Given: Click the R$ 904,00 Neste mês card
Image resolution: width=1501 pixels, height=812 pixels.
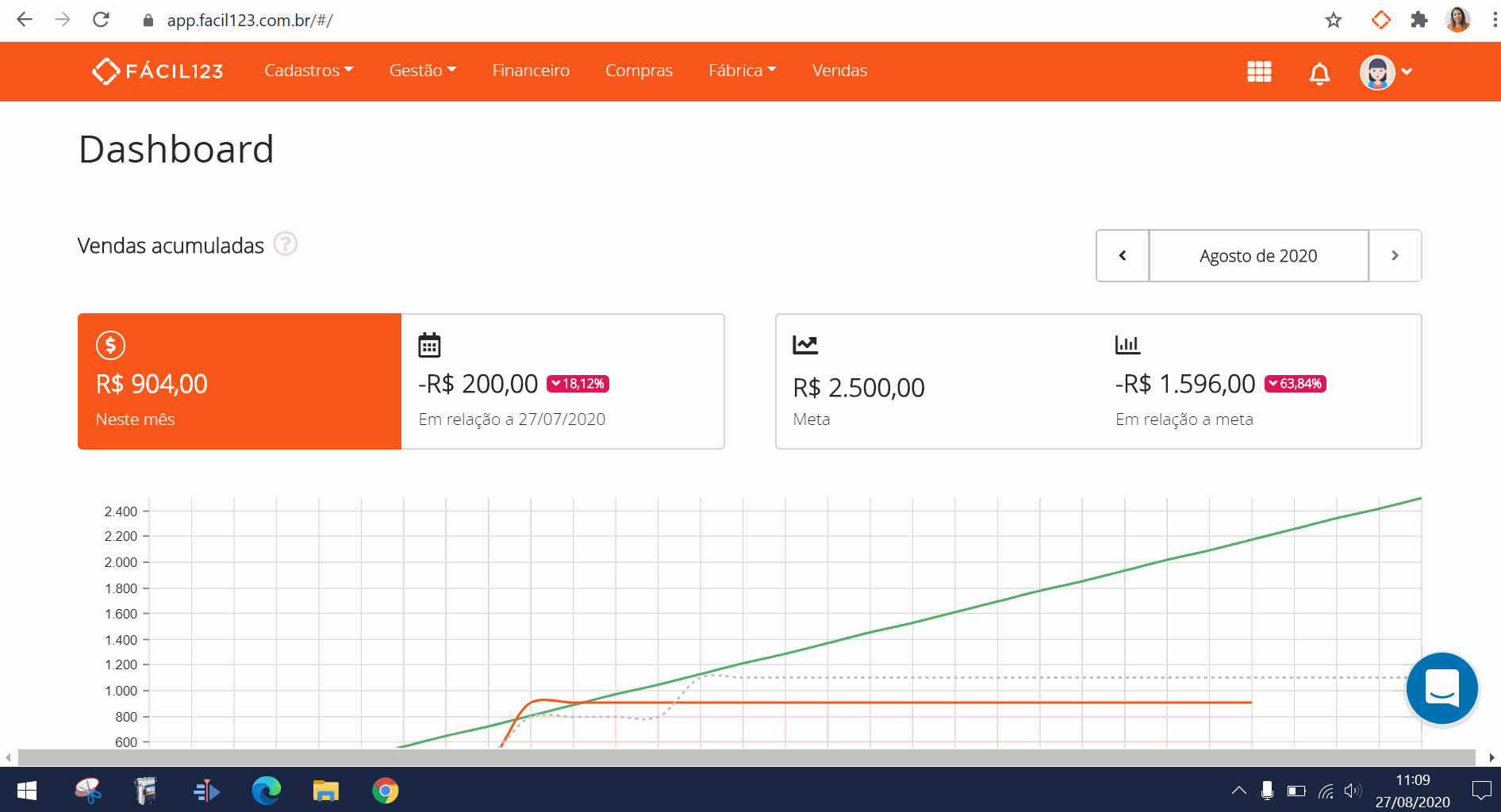Looking at the screenshot, I should [240, 381].
